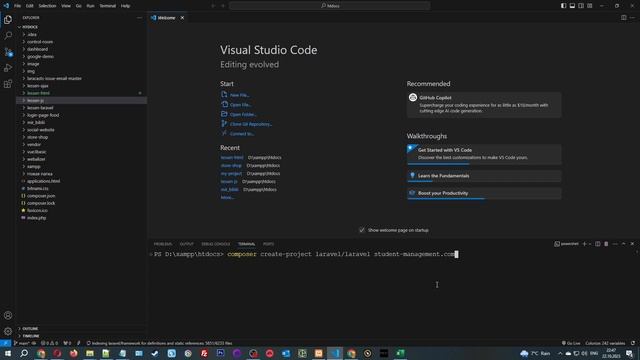Open Get Started with VS Code walkthrough
The height and width of the screenshot is (360, 640).
484,154
